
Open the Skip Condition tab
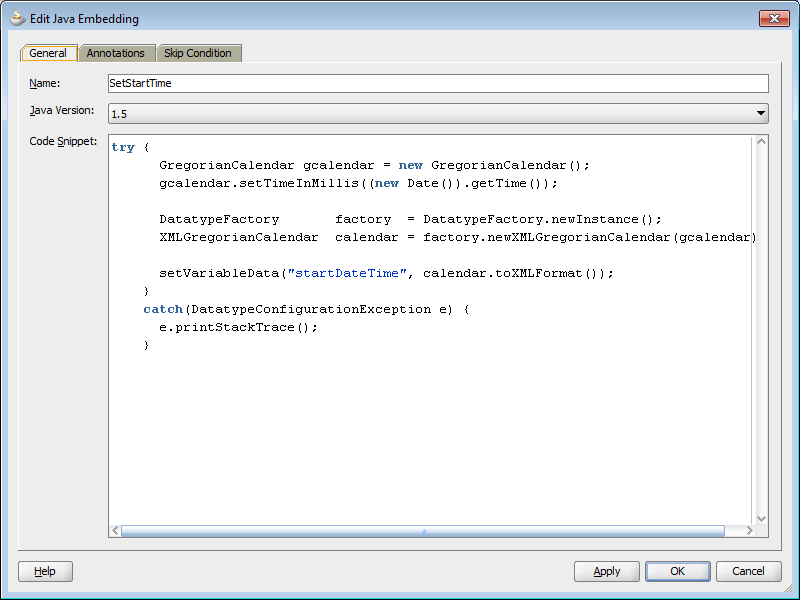[198, 53]
